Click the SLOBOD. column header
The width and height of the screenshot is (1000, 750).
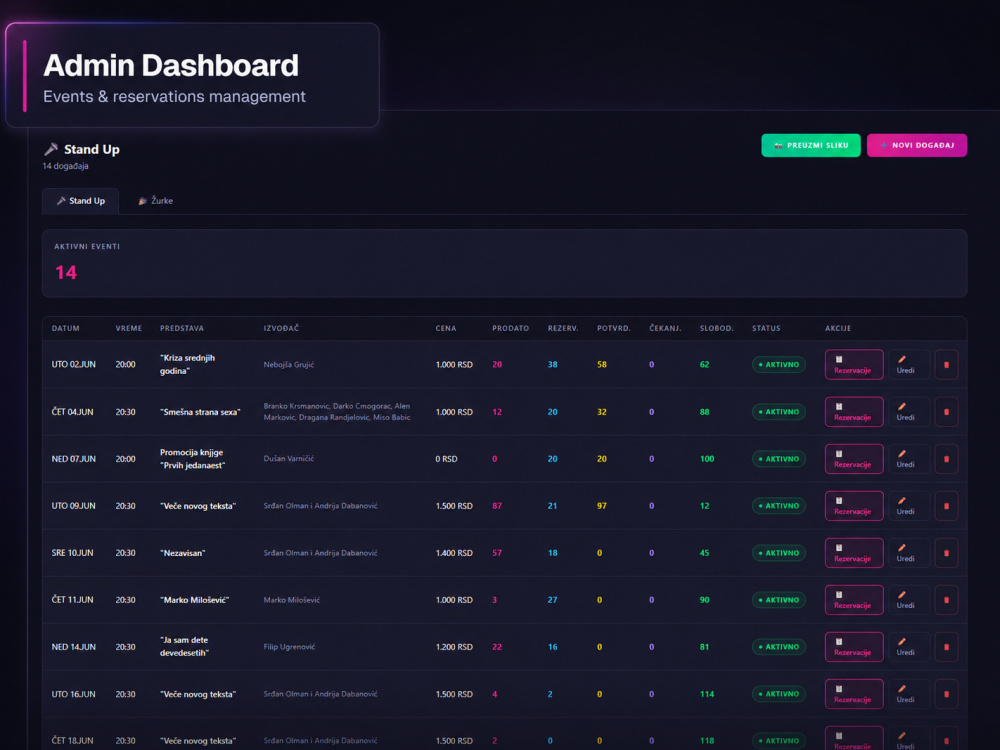coord(716,328)
